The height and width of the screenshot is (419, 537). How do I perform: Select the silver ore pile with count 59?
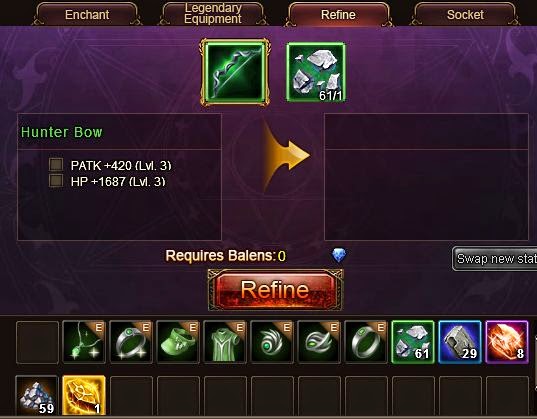(x=37, y=396)
